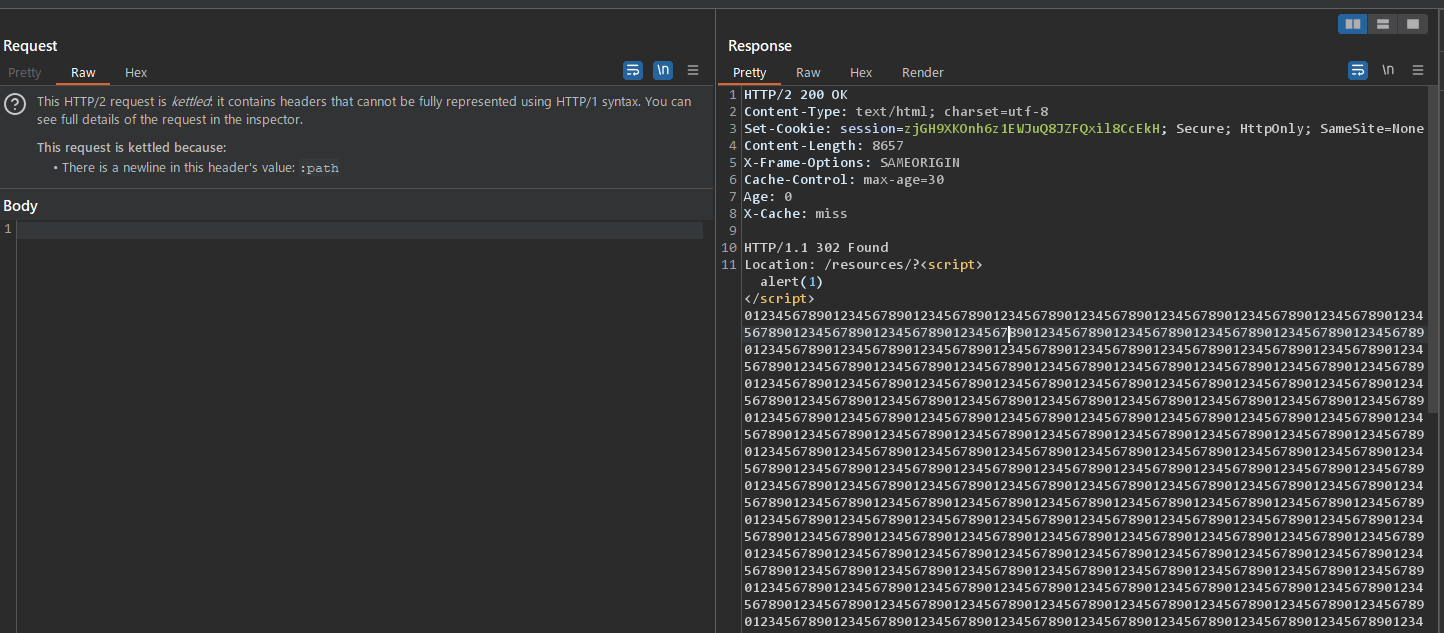Viewport: 1444px width, 633px height.
Task: Click the "HTTP/2 200 OK" status line
Action: (796, 95)
